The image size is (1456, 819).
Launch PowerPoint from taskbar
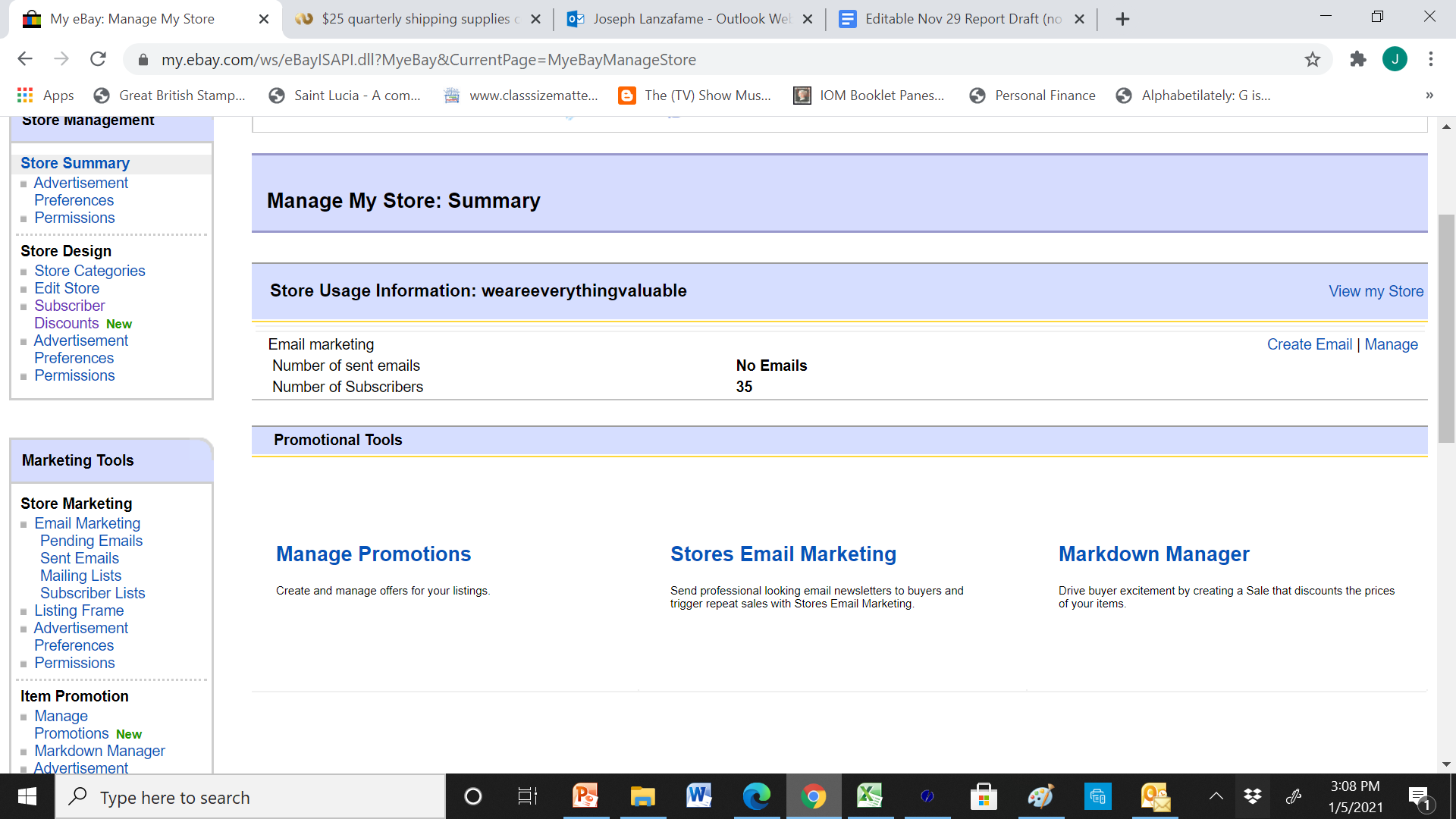pos(585,796)
